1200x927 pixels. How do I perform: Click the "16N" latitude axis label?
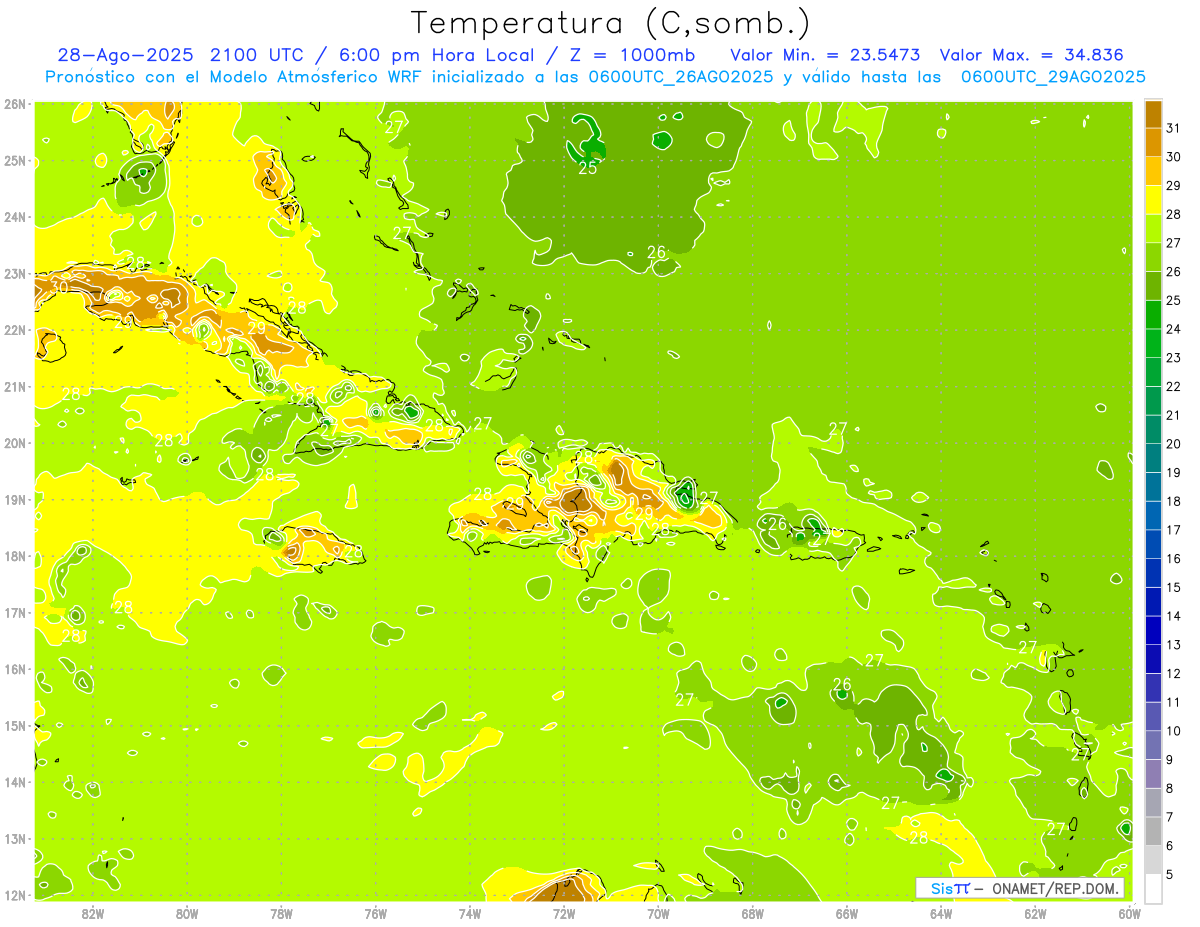click(14, 669)
